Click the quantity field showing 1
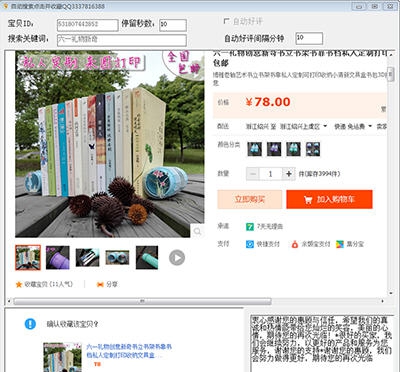 271,174
